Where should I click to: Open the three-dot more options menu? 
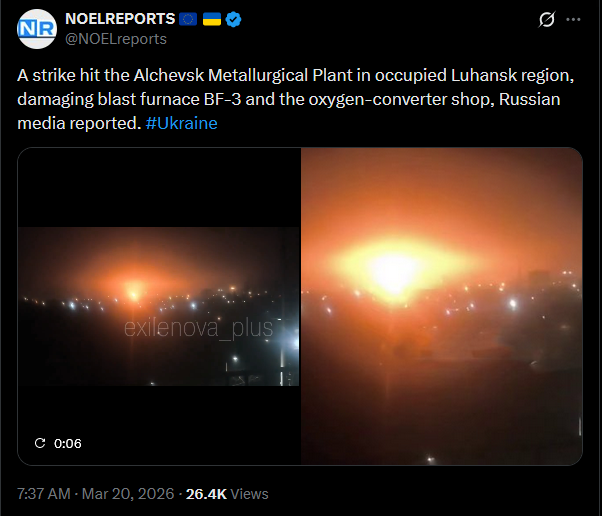point(573,19)
